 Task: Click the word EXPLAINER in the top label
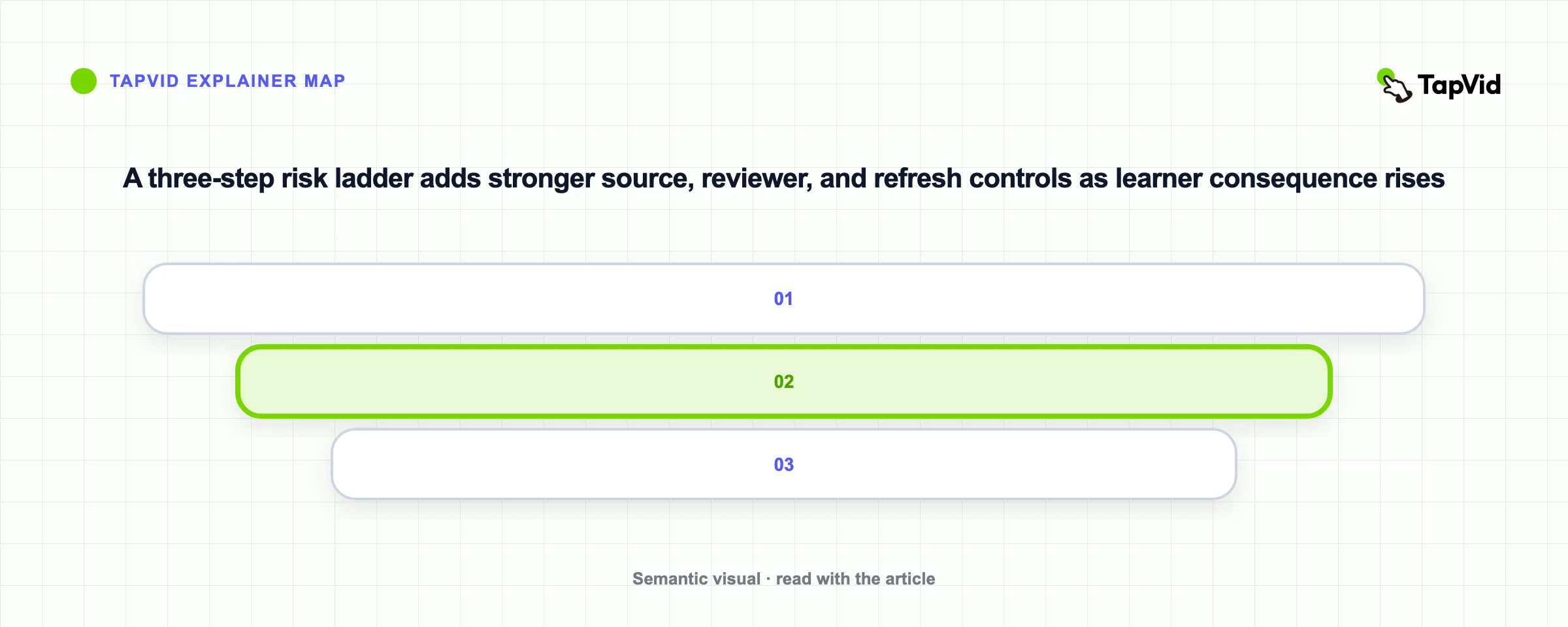[x=241, y=81]
